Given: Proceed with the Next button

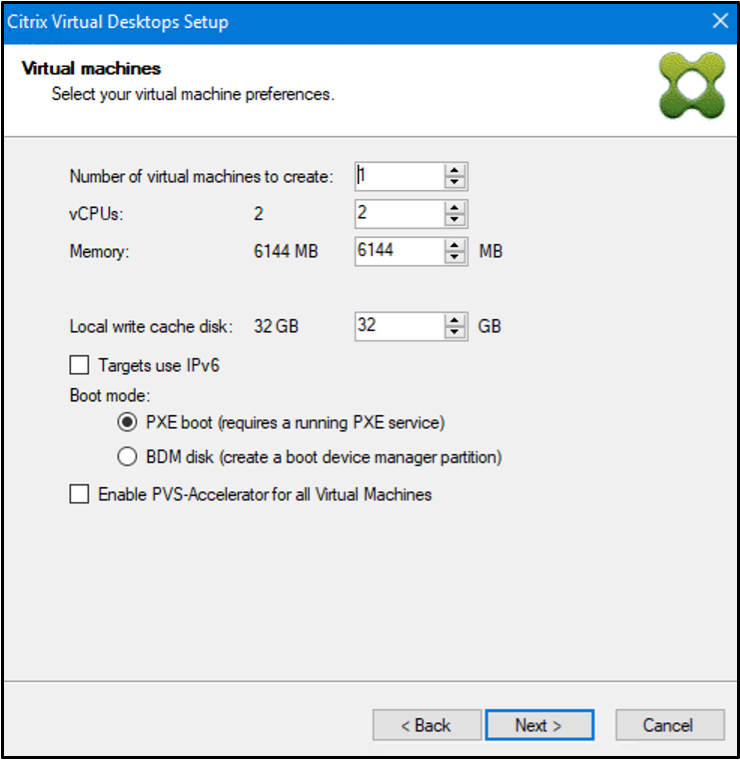Looking at the screenshot, I should click(539, 725).
